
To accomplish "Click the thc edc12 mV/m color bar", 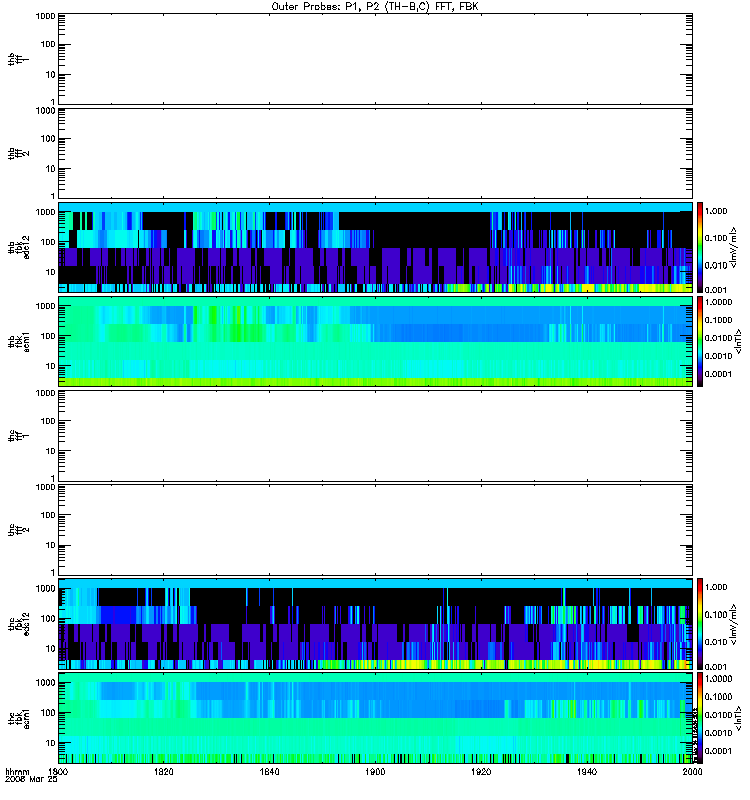I will point(700,624).
